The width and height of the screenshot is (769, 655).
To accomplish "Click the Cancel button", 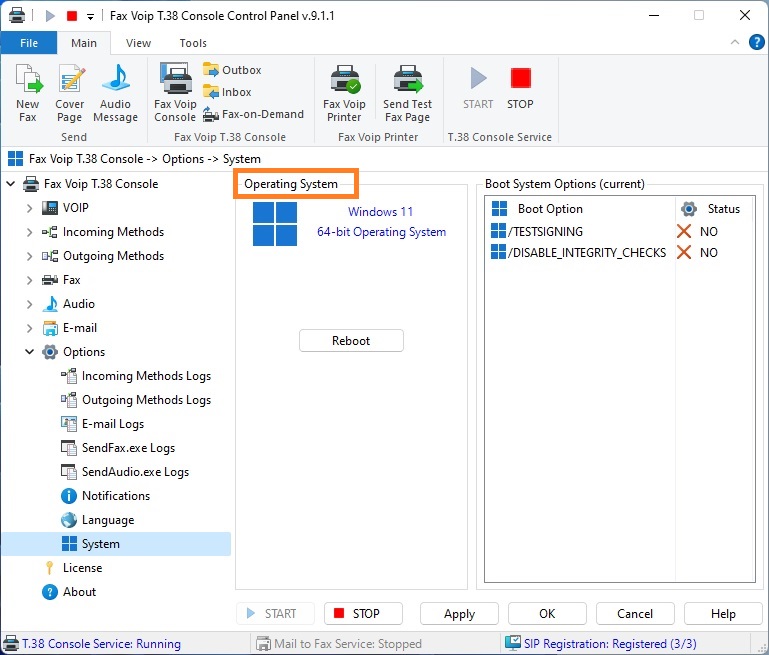I will click(x=635, y=614).
